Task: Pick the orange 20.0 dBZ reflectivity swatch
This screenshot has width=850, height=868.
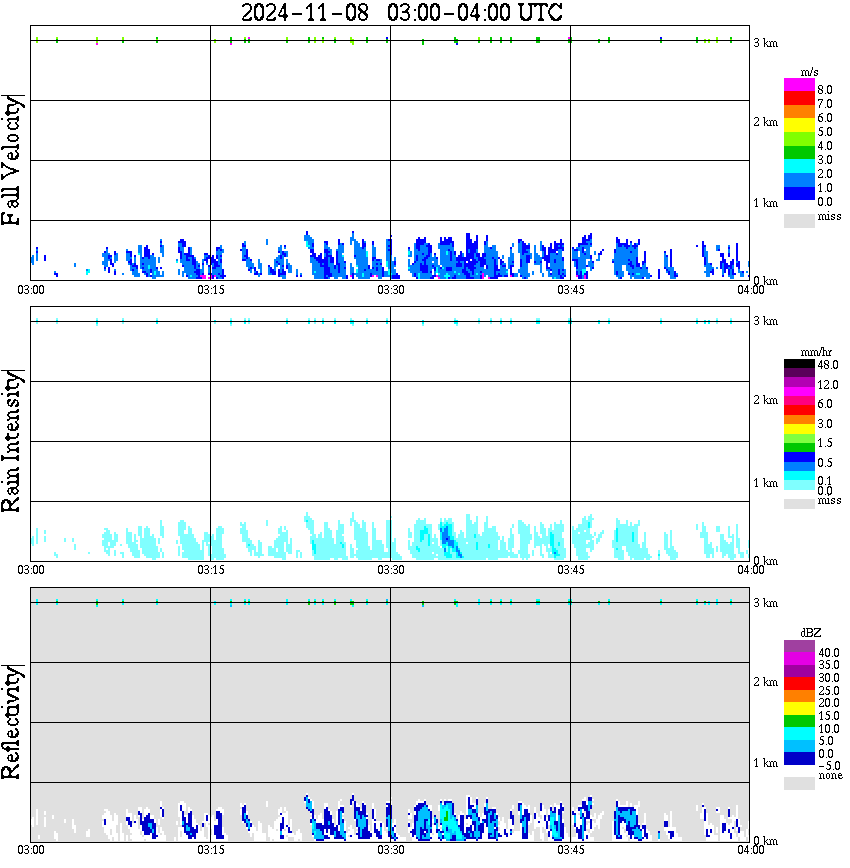Action: click(799, 696)
